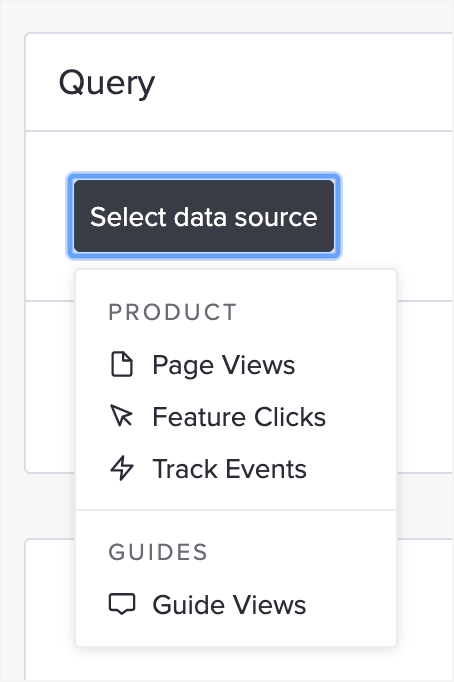Click divider line between Product and Guides
Image resolution: width=454 pixels, height=682 pixels.
pos(236,509)
